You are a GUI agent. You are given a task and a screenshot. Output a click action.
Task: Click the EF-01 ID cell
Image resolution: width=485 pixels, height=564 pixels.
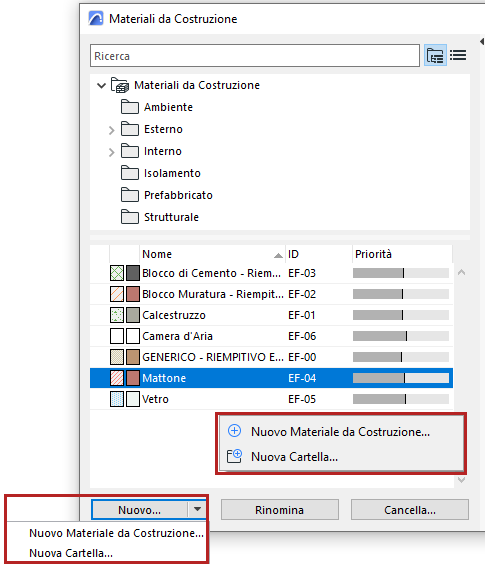pyautogui.click(x=302, y=315)
